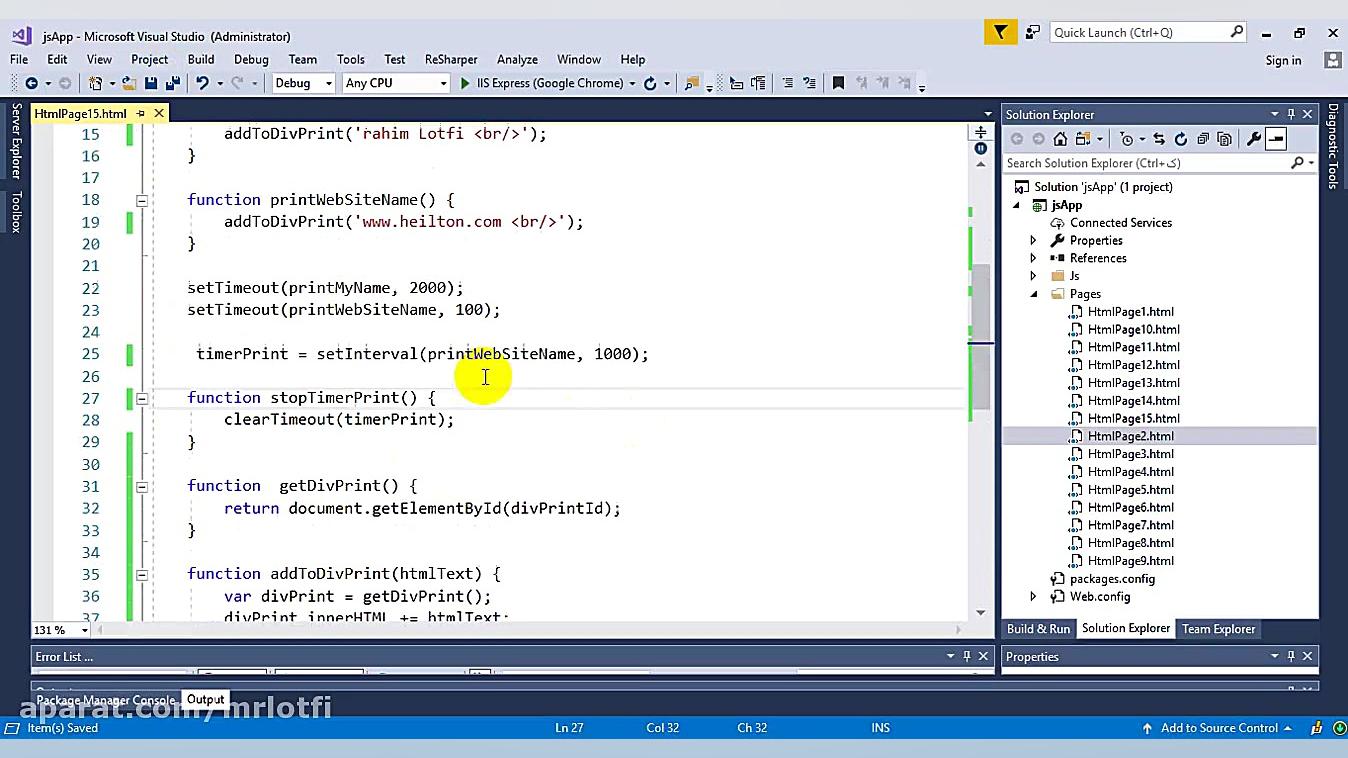Click the account avatar icon next to Sign in

coord(1332,60)
